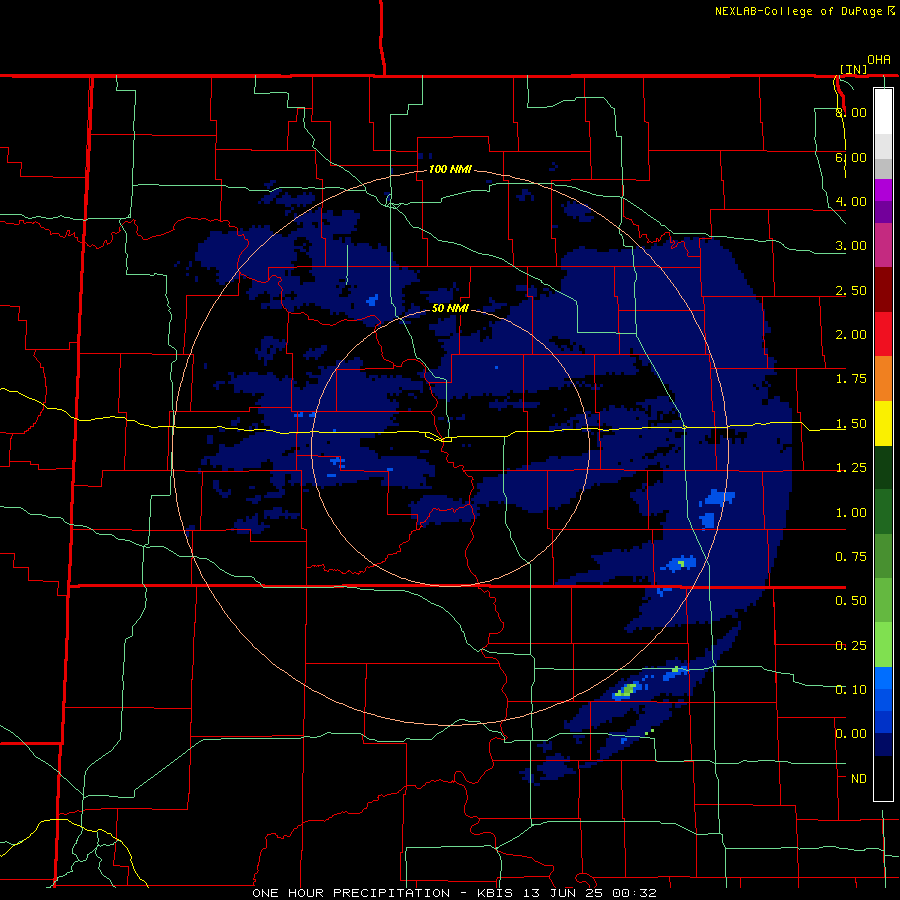The width and height of the screenshot is (900, 900).
Task: Click the 1.00 legend value
Action: coord(851,513)
